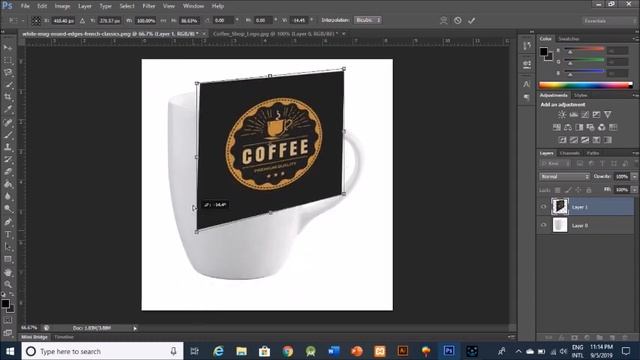Switch to the Styles tab
640x360 pixels.
click(x=580, y=95)
